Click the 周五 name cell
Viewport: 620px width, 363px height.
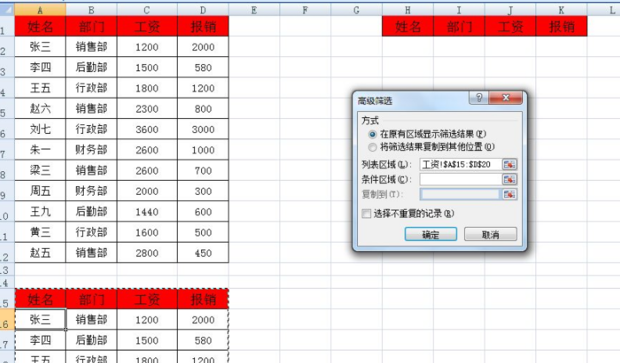[40, 191]
